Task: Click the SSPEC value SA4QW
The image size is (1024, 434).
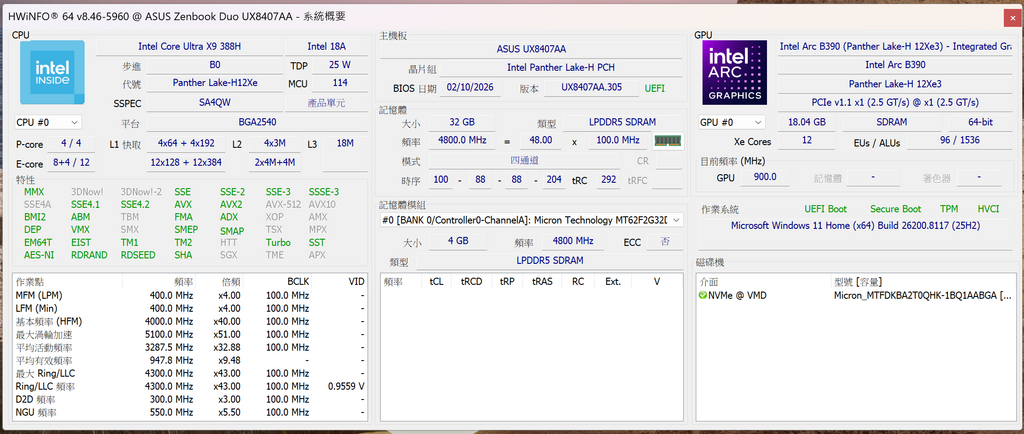Action: pos(215,103)
